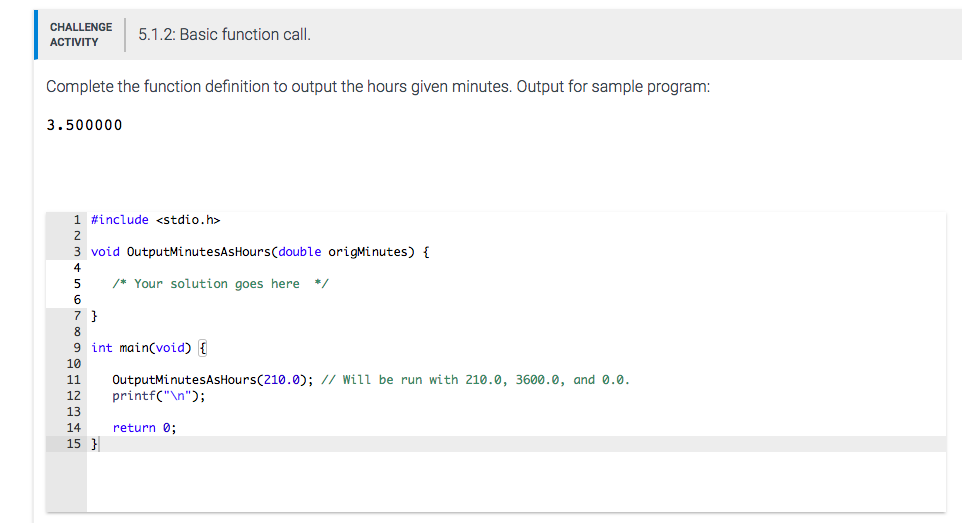
Task: Click the sample output '3.500000'
Action: [x=85, y=125]
